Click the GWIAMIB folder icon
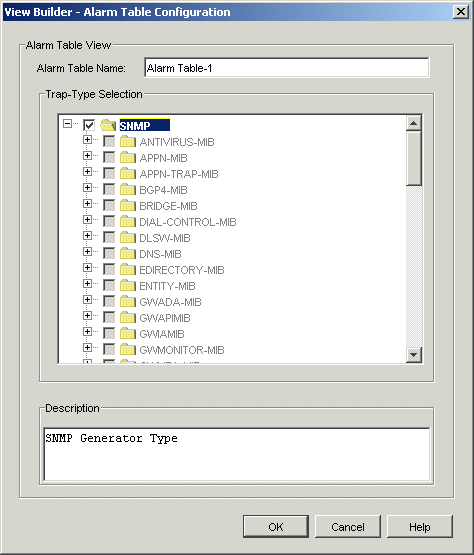Screen dimensions: 474x555 (128, 333)
